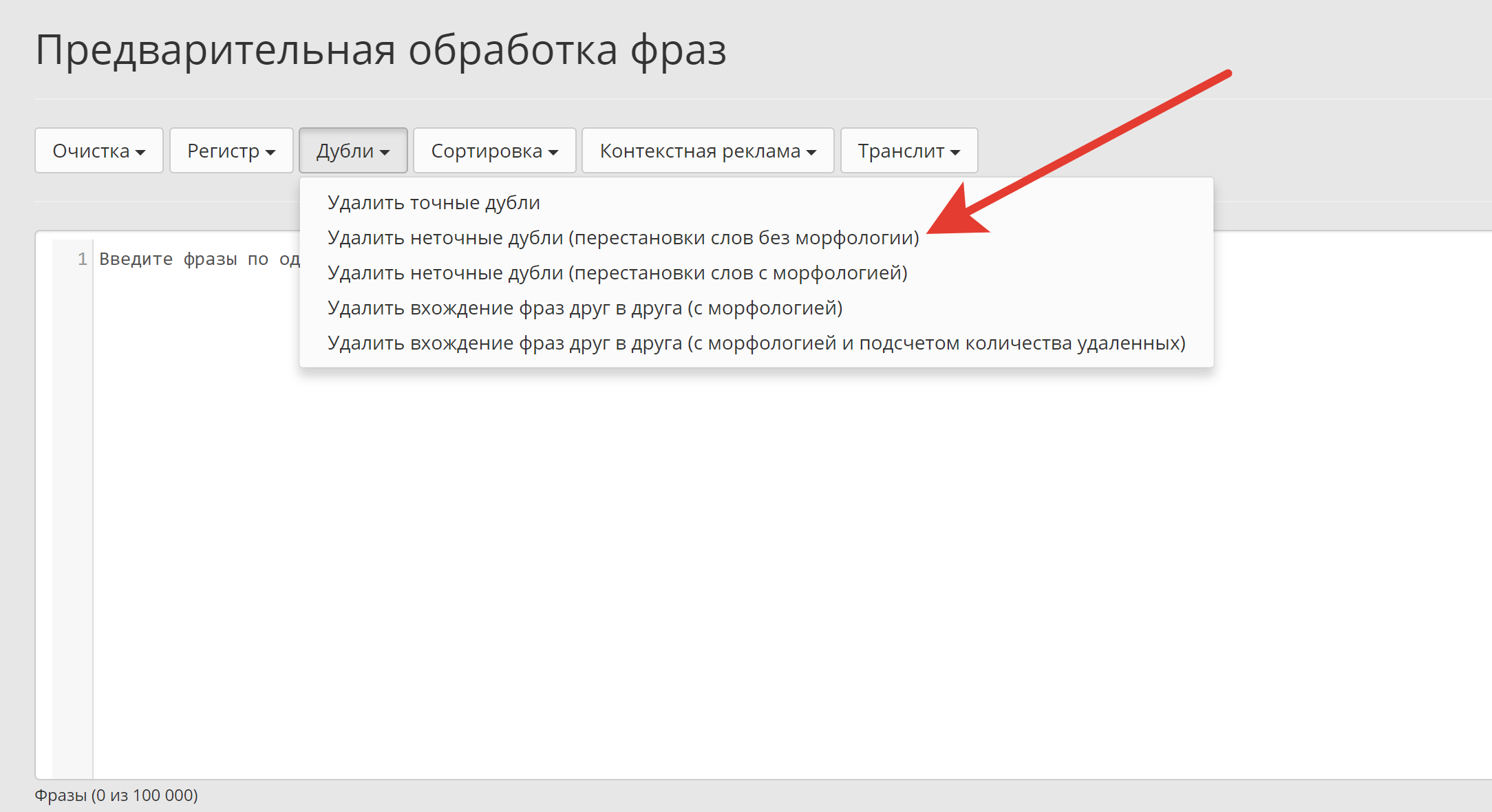Click the caret arrow on Очистка button
This screenshot has height=812, width=1492.
[140, 152]
